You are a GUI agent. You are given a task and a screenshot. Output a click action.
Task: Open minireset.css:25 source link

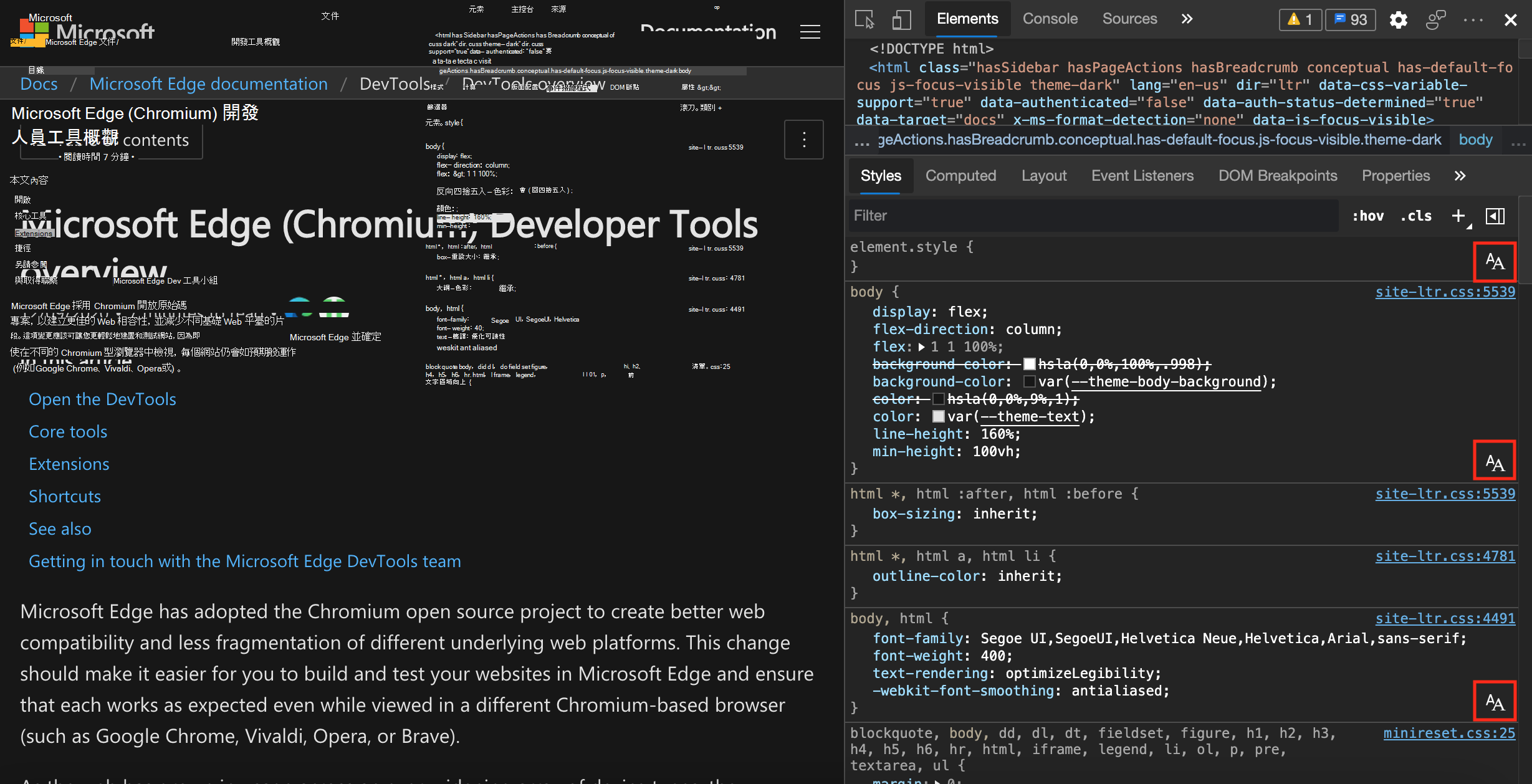coord(1449,733)
